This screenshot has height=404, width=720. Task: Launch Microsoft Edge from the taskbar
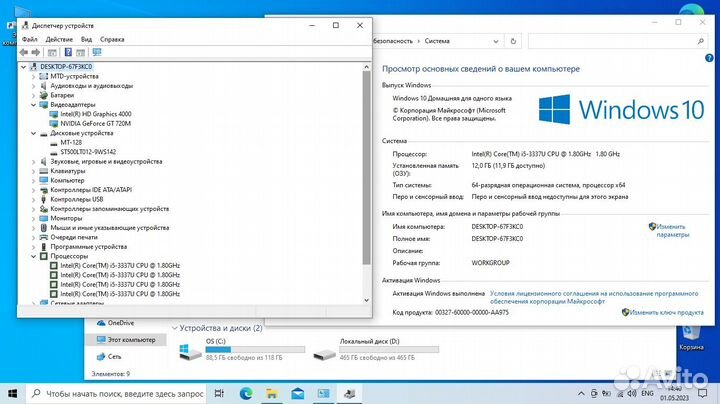(246, 393)
